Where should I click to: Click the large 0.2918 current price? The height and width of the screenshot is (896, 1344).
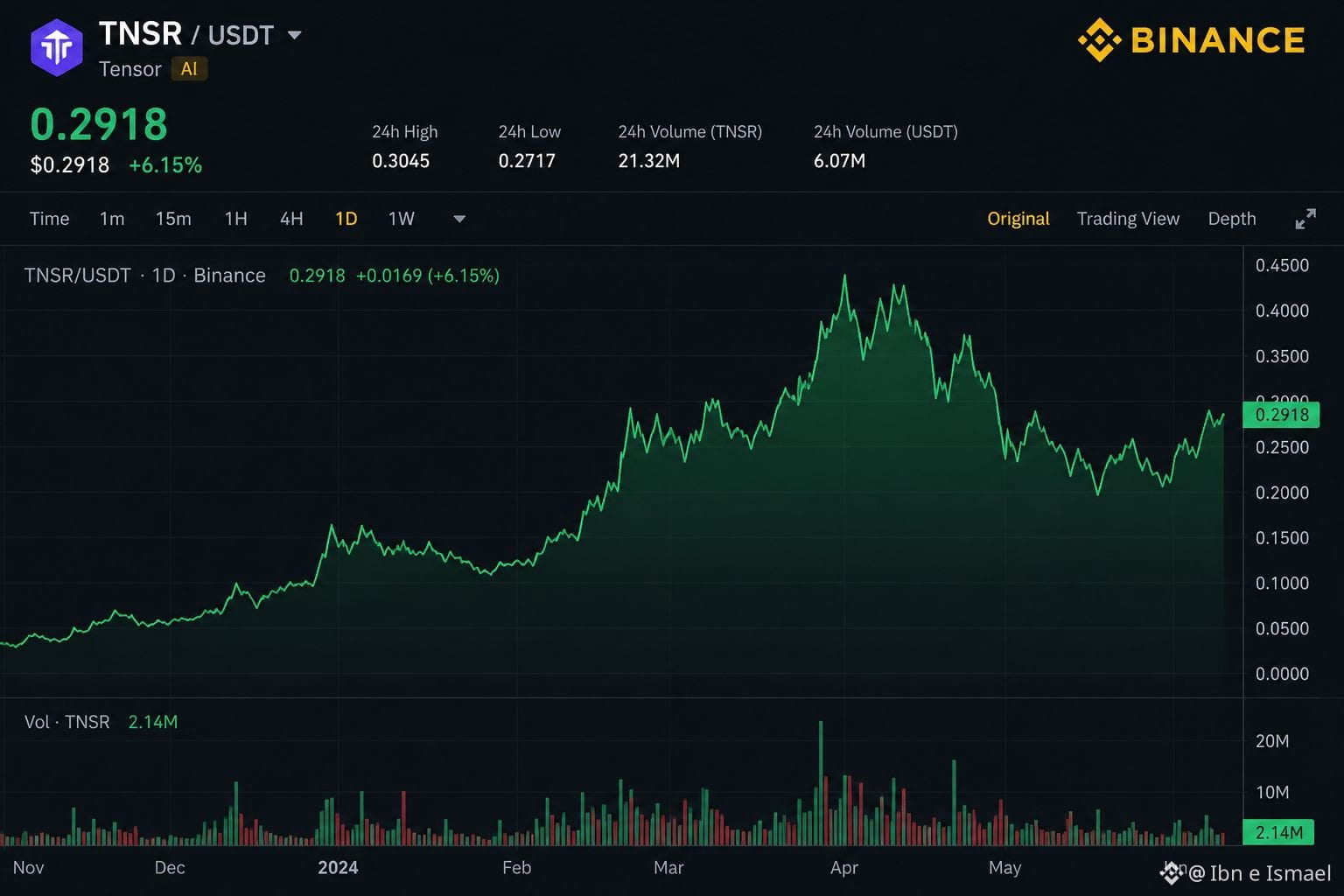99,124
